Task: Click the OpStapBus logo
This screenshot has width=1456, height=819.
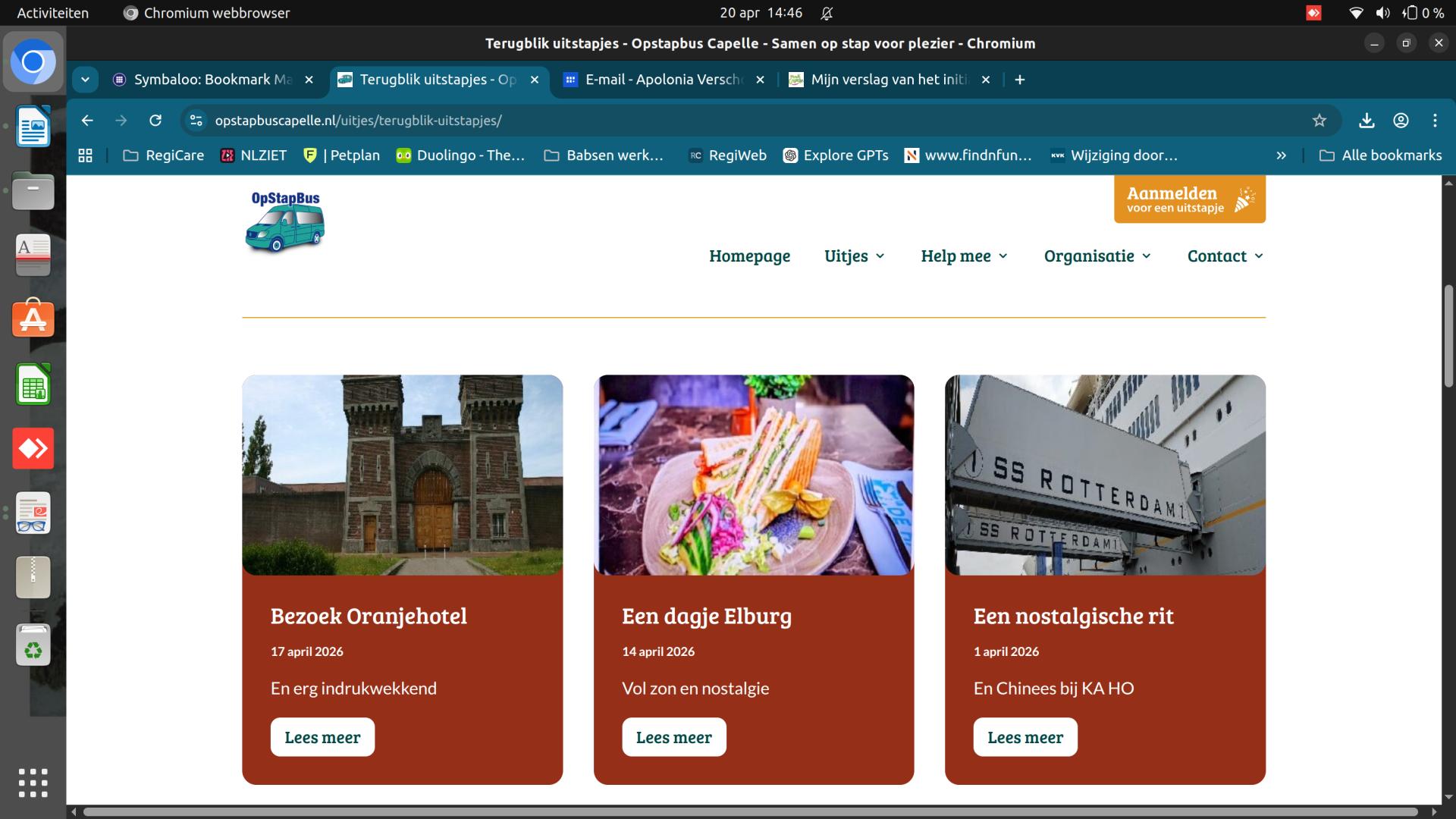Action: [285, 221]
